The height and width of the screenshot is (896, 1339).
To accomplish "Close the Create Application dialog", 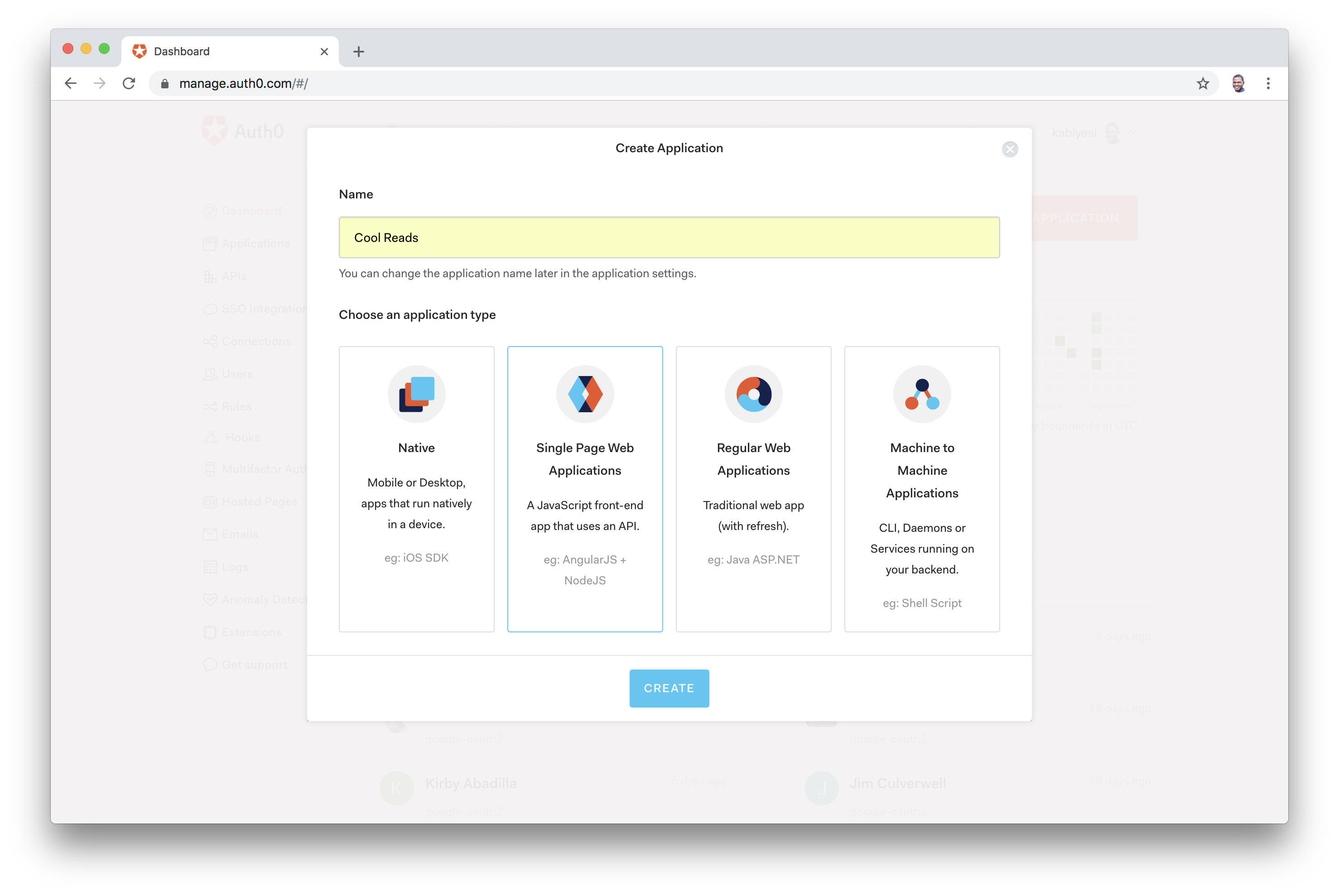I will [x=1010, y=149].
